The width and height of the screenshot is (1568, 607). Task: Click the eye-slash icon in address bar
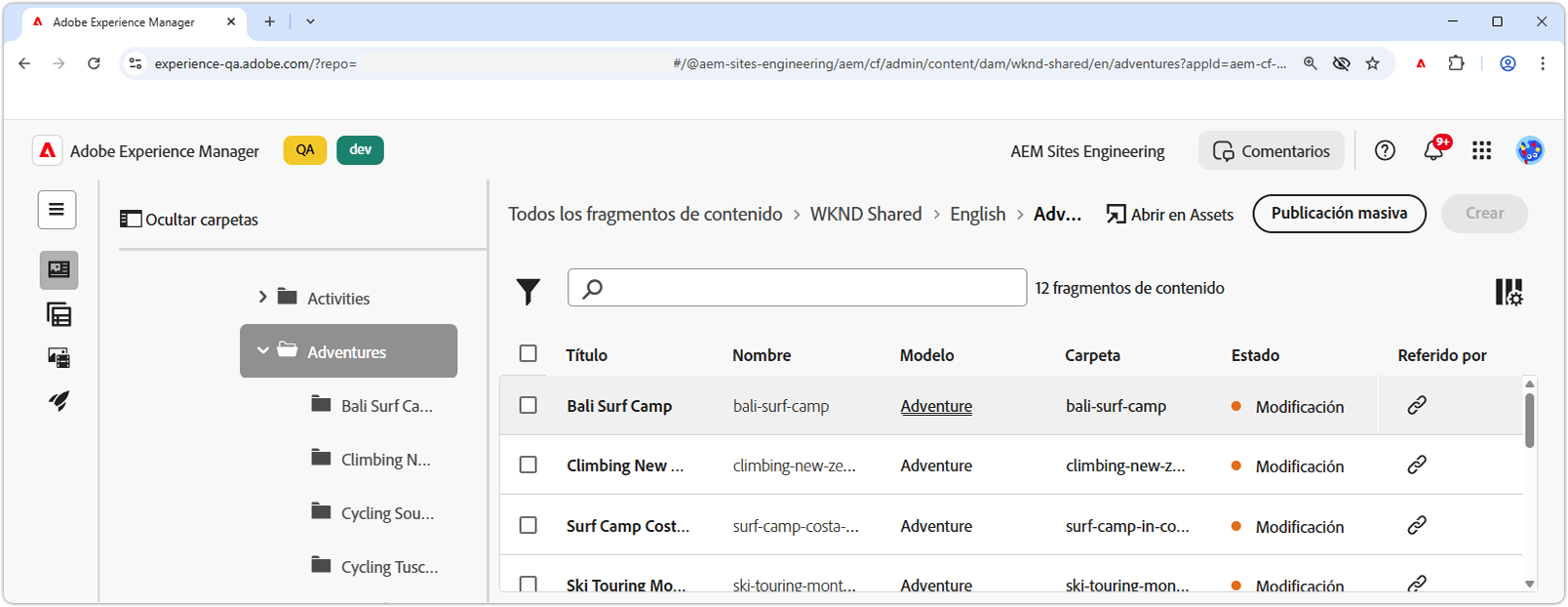coord(1342,63)
